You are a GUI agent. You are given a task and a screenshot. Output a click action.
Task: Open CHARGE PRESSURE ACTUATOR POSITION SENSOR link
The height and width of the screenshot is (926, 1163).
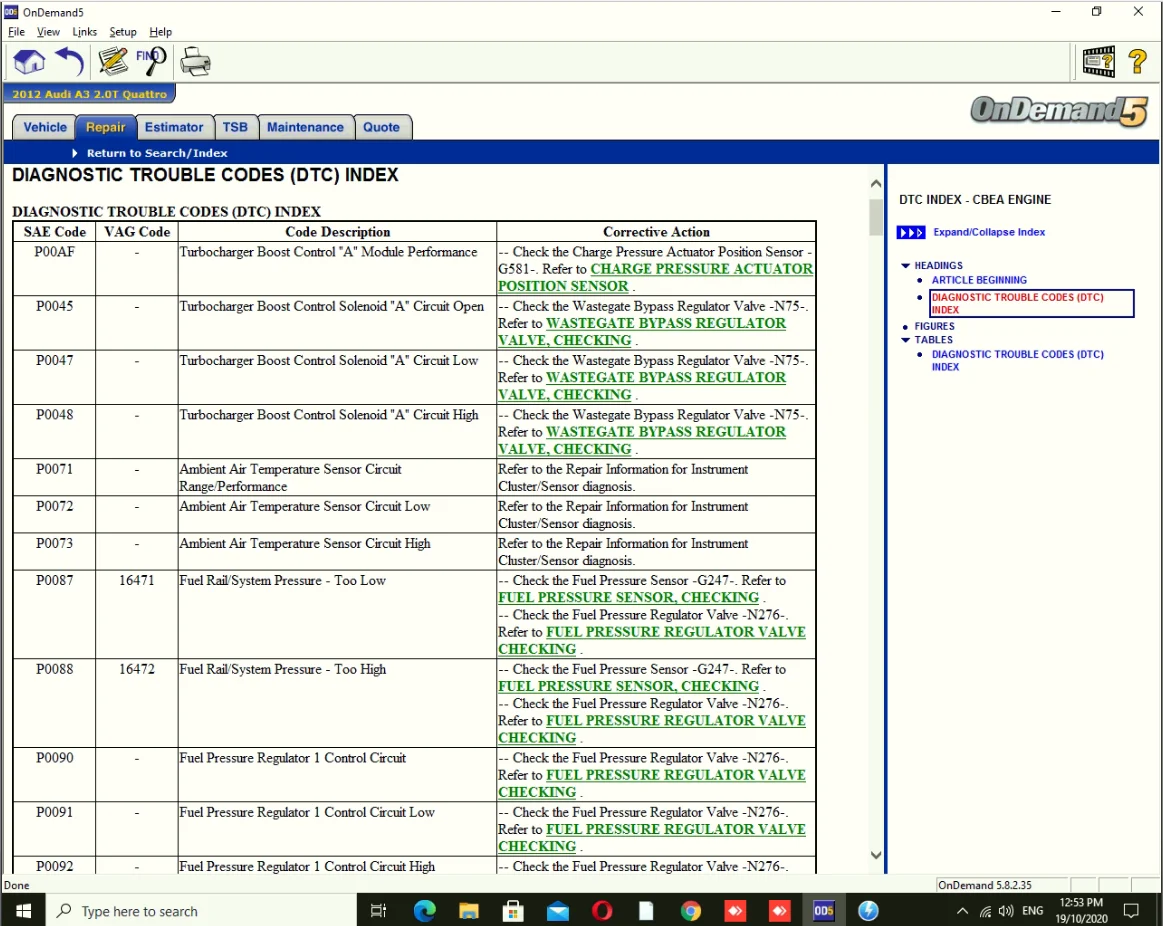point(655,278)
